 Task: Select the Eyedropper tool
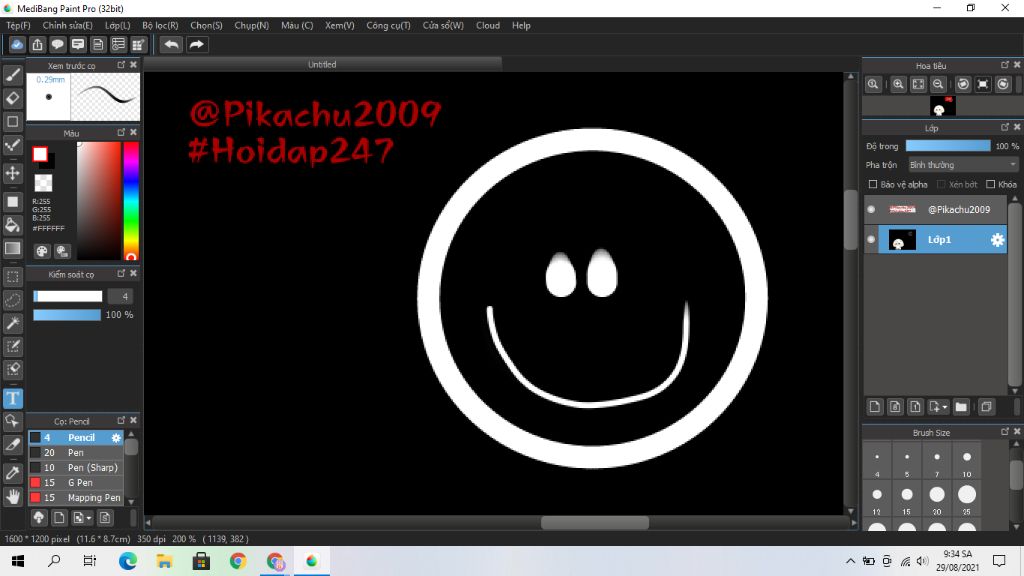(x=12, y=473)
